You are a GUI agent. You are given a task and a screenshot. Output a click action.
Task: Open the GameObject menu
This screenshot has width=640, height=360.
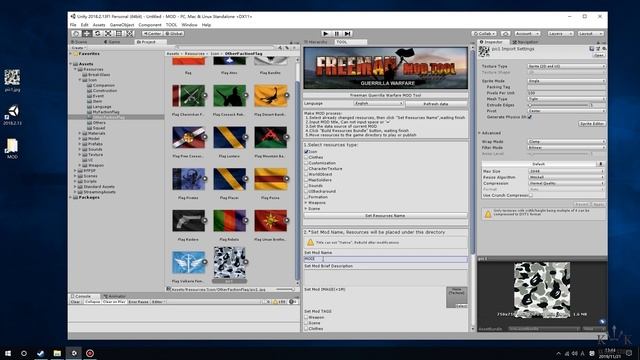pos(122,25)
